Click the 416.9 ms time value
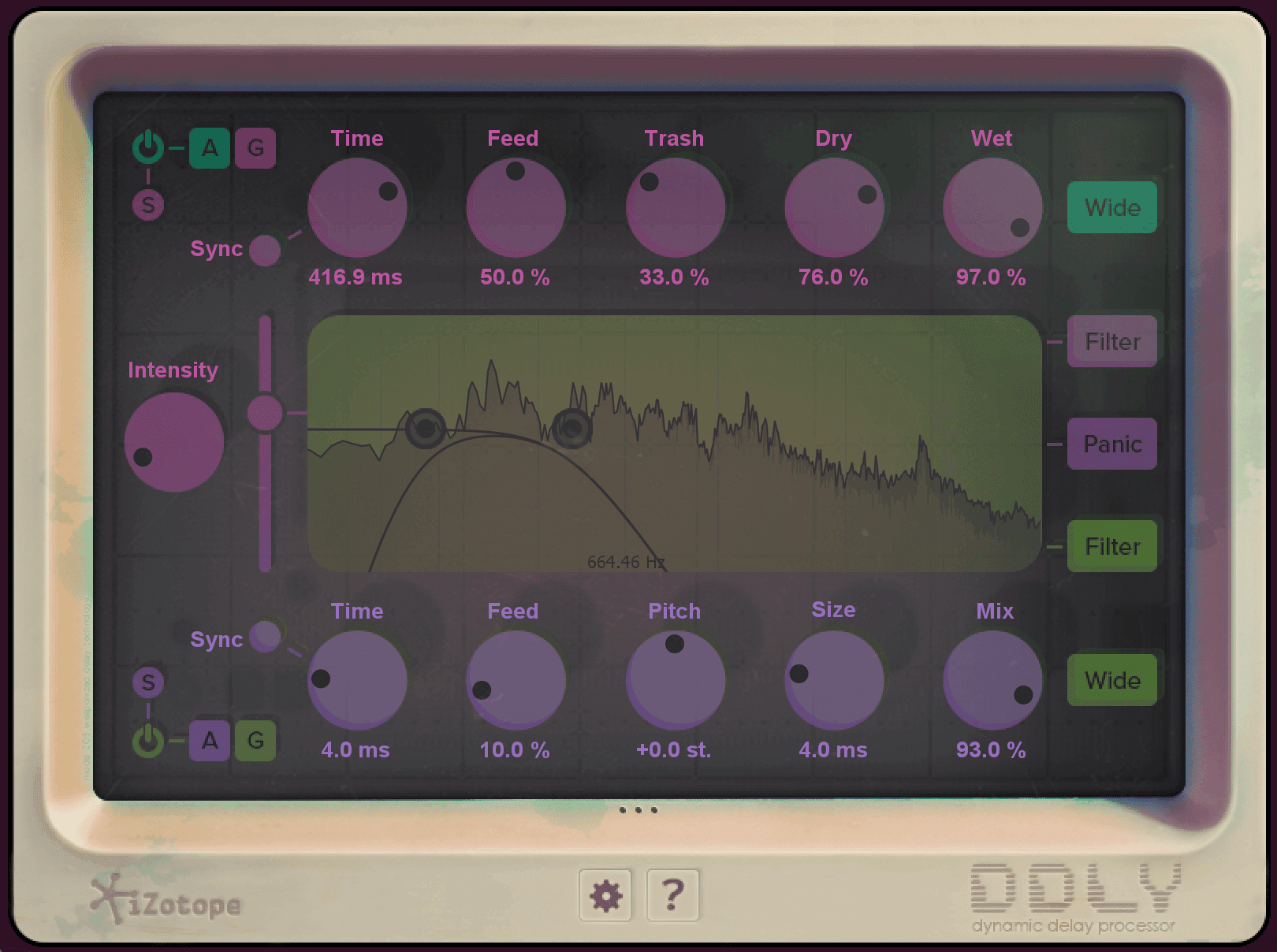 tap(356, 277)
